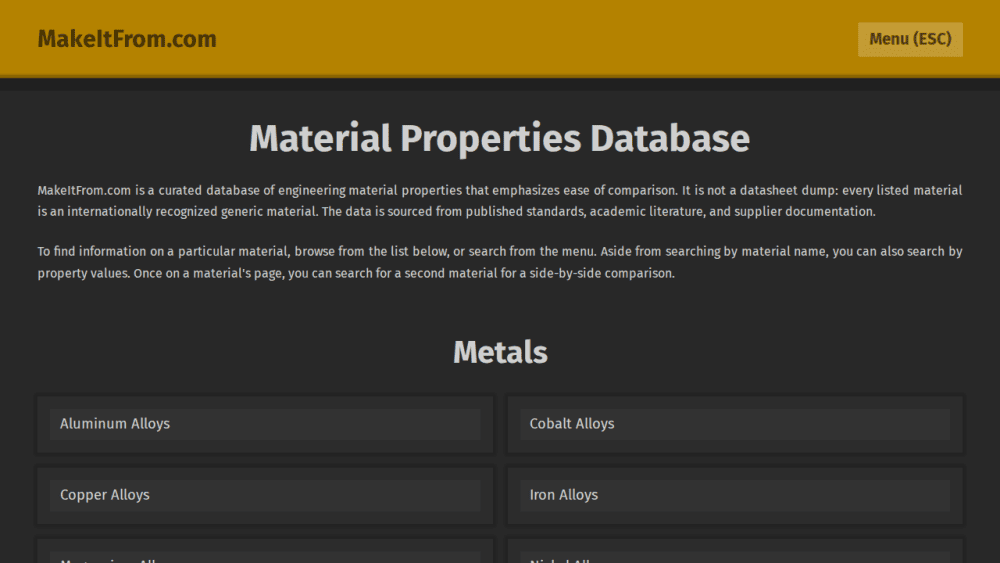Open the Menu (ESC) button
The image size is (1000, 563).
910,40
